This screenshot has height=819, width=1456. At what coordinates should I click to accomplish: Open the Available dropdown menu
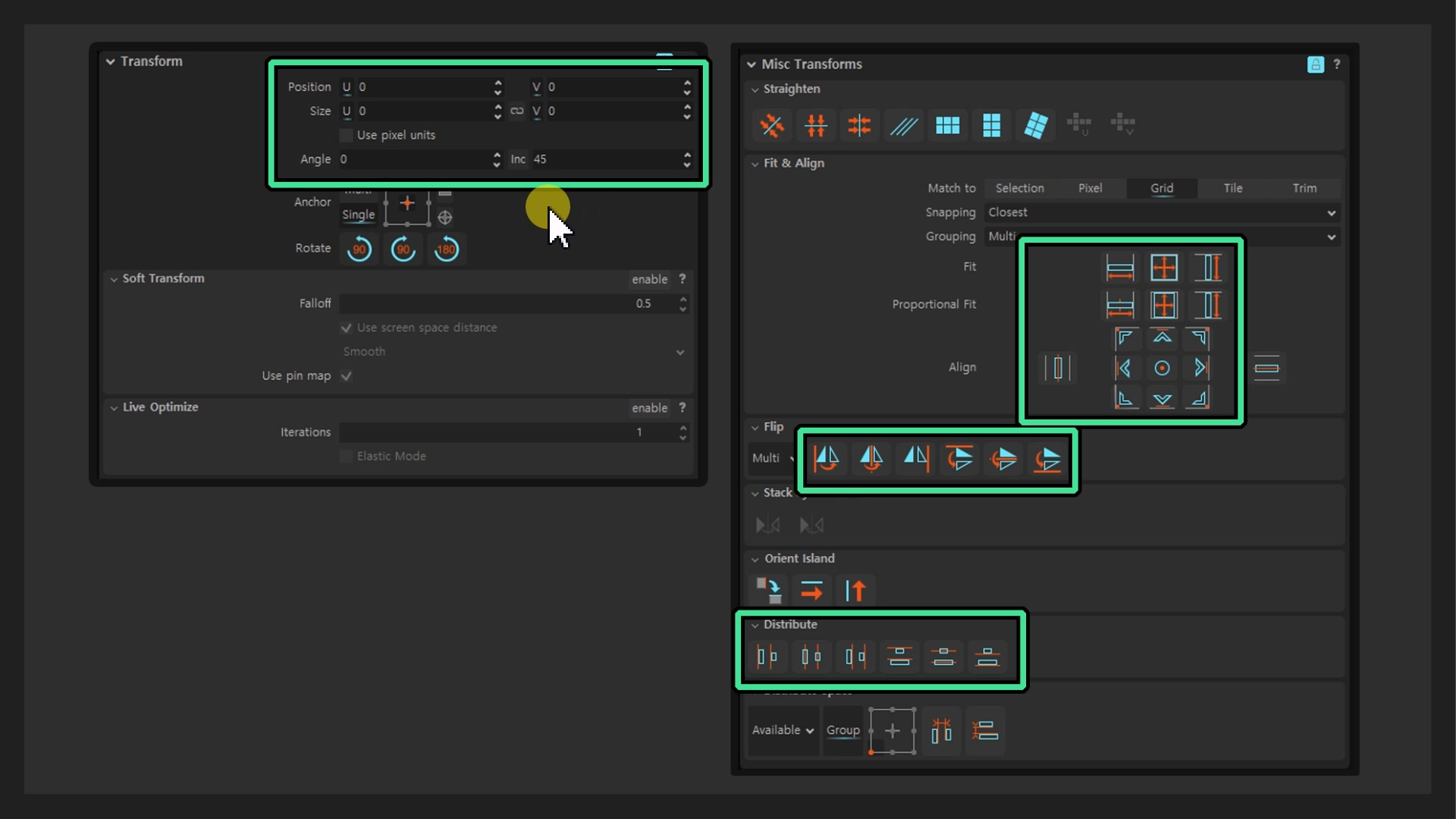pos(783,730)
